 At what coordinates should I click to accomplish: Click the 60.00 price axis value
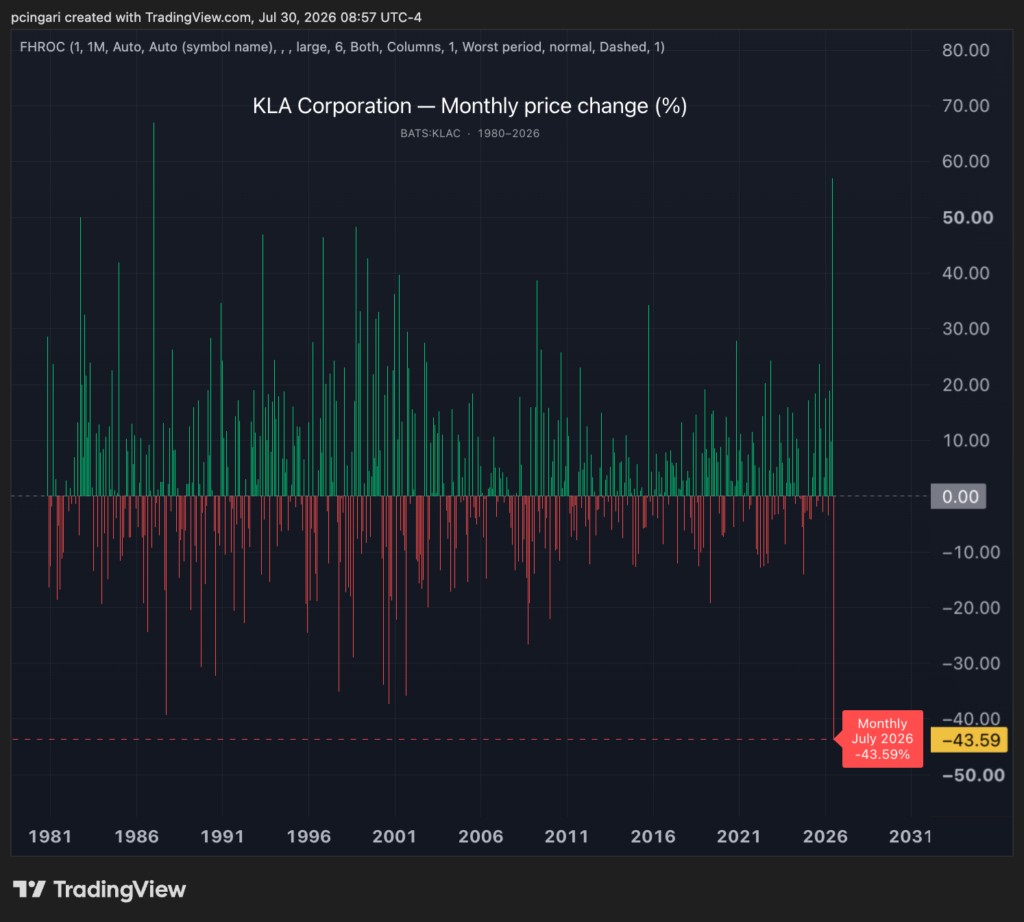click(965, 161)
